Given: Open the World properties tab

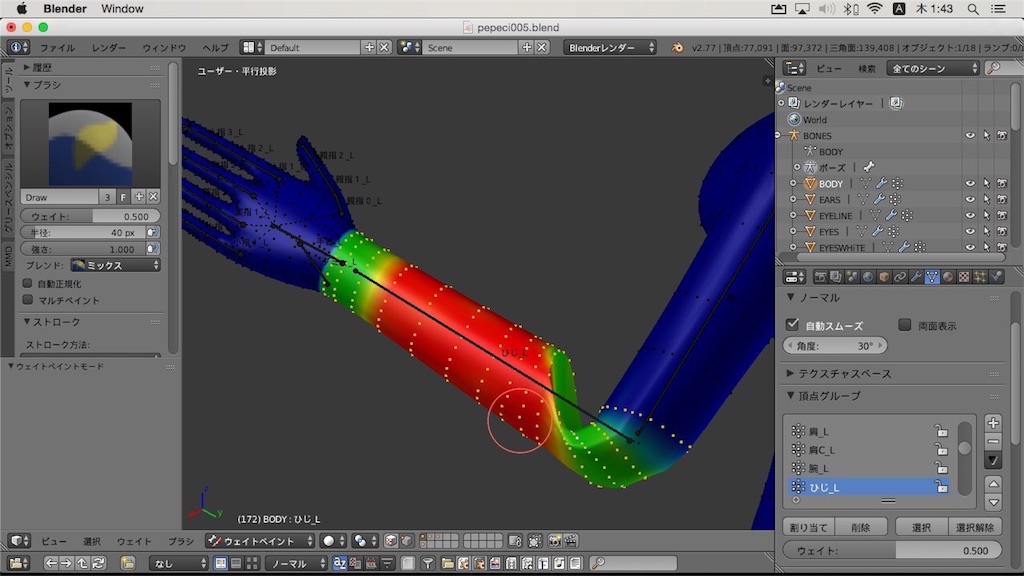Looking at the screenshot, I should pyautogui.click(x=868, y=277).
